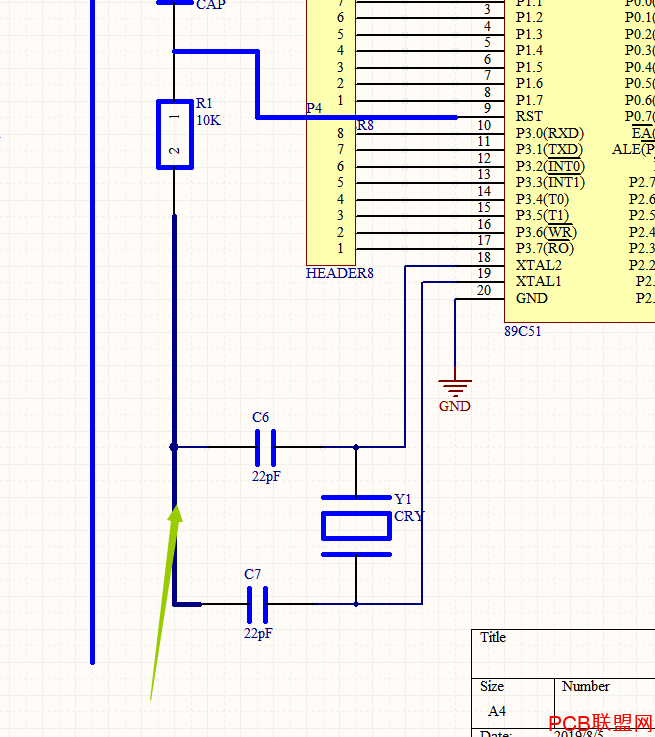Click the Number field in the title block
This screenshot has height=737, width=655.
coord(605,704)
